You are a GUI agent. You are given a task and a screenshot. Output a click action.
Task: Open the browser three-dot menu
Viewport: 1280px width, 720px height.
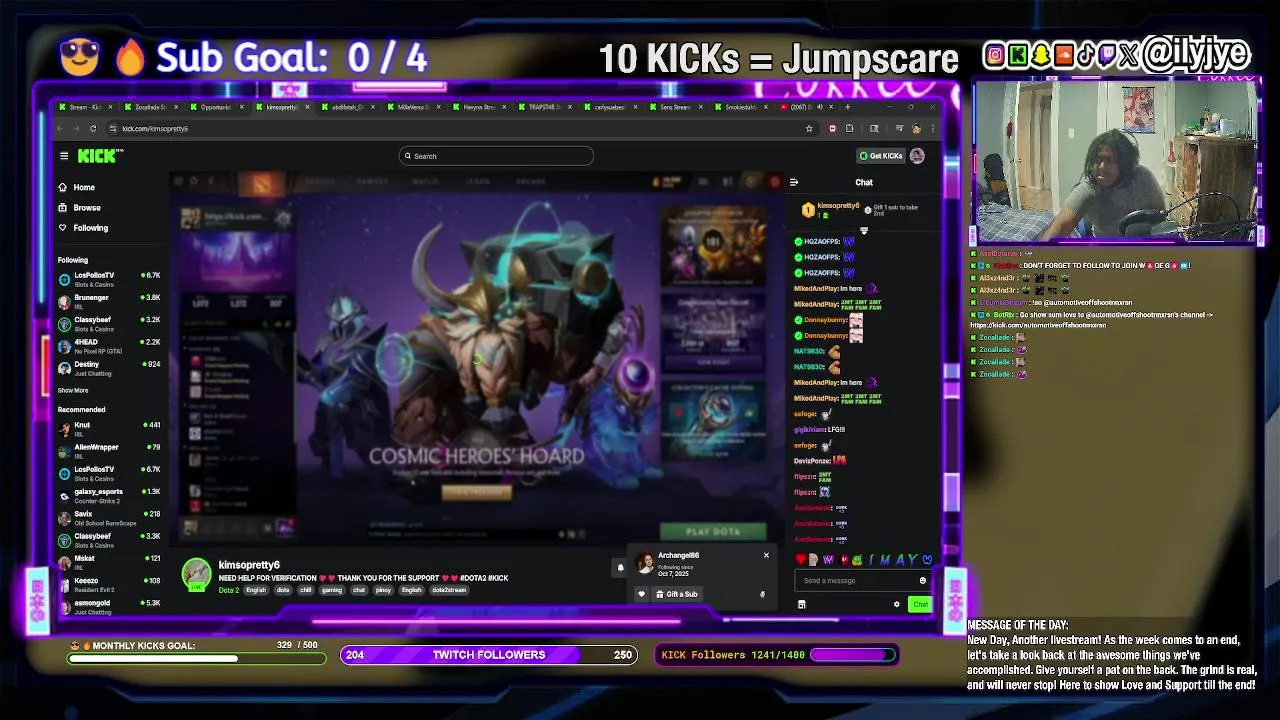pos(931,128)
